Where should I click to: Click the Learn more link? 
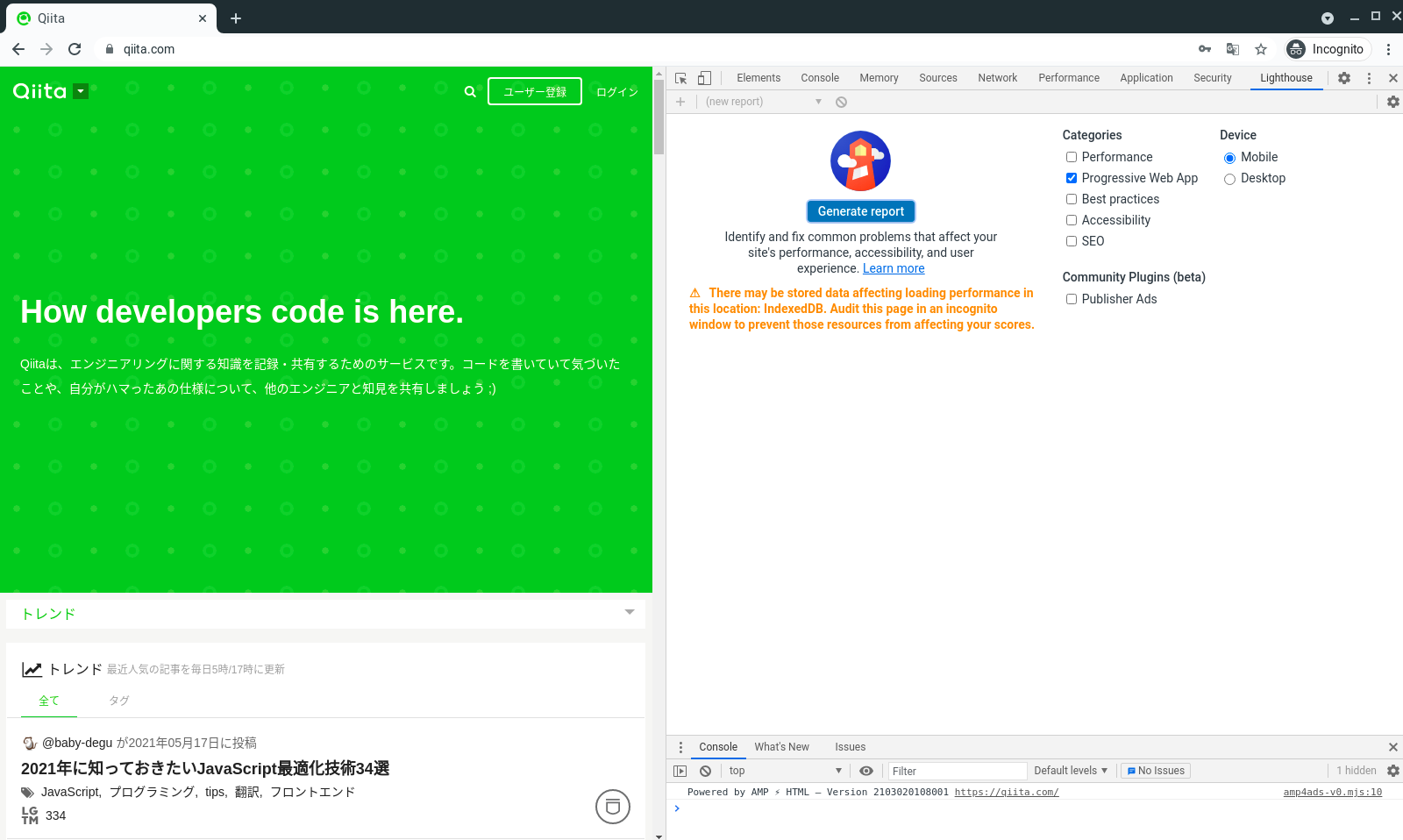894,268
